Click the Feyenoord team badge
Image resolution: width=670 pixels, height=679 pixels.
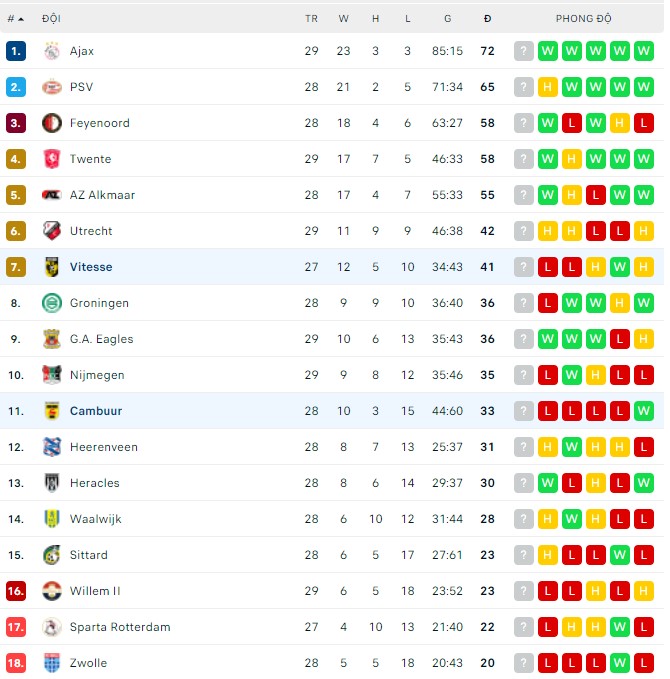[52, 123]
